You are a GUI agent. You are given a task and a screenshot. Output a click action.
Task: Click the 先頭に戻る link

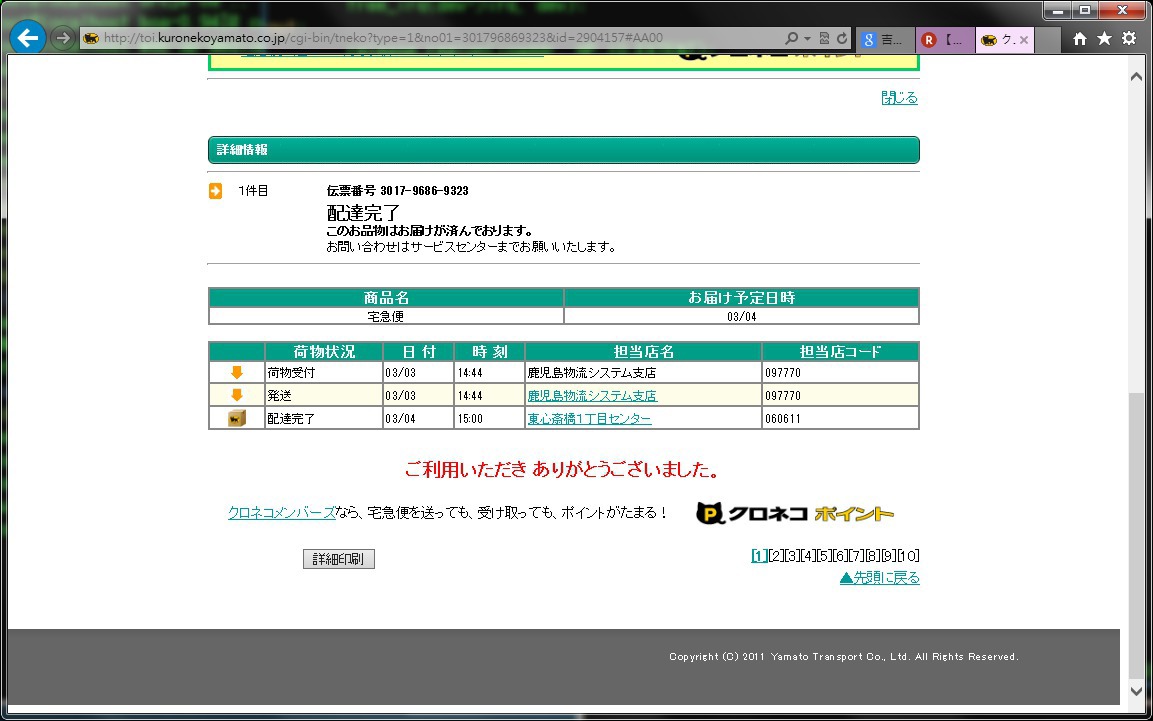879,578
